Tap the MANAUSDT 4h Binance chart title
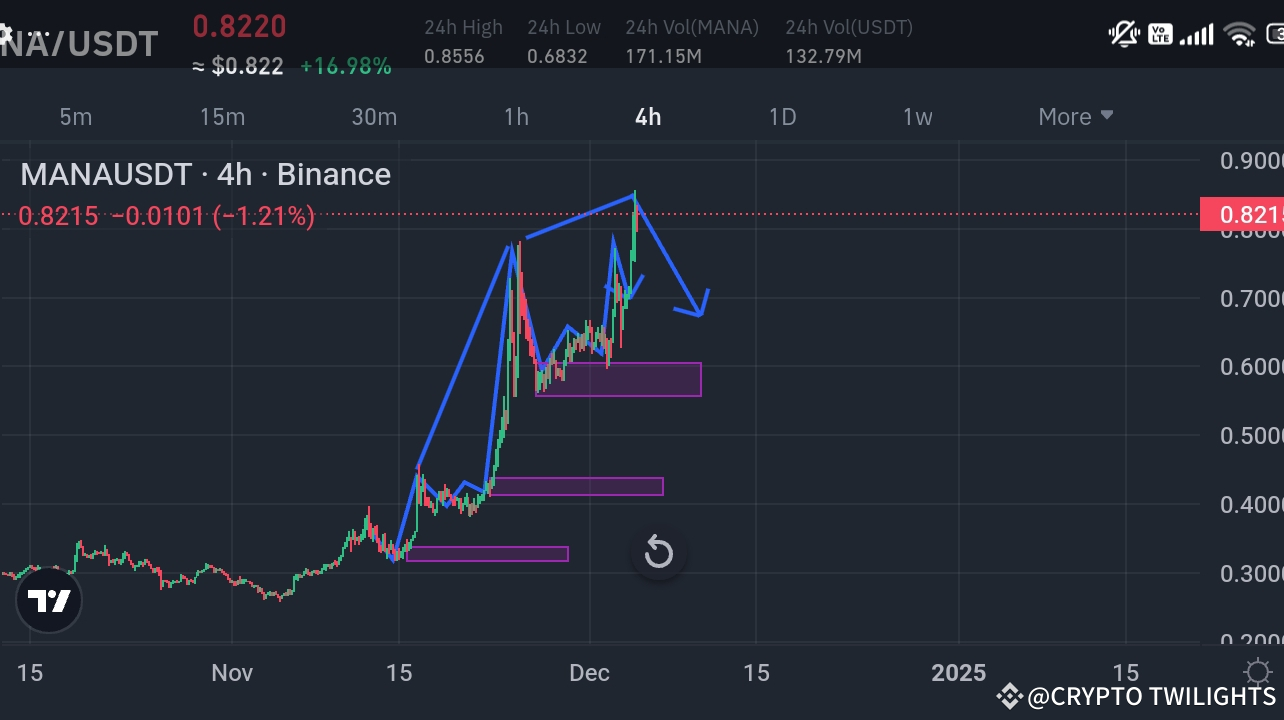The height and width of the screenshot is (720, 1284). pos(204,174)
